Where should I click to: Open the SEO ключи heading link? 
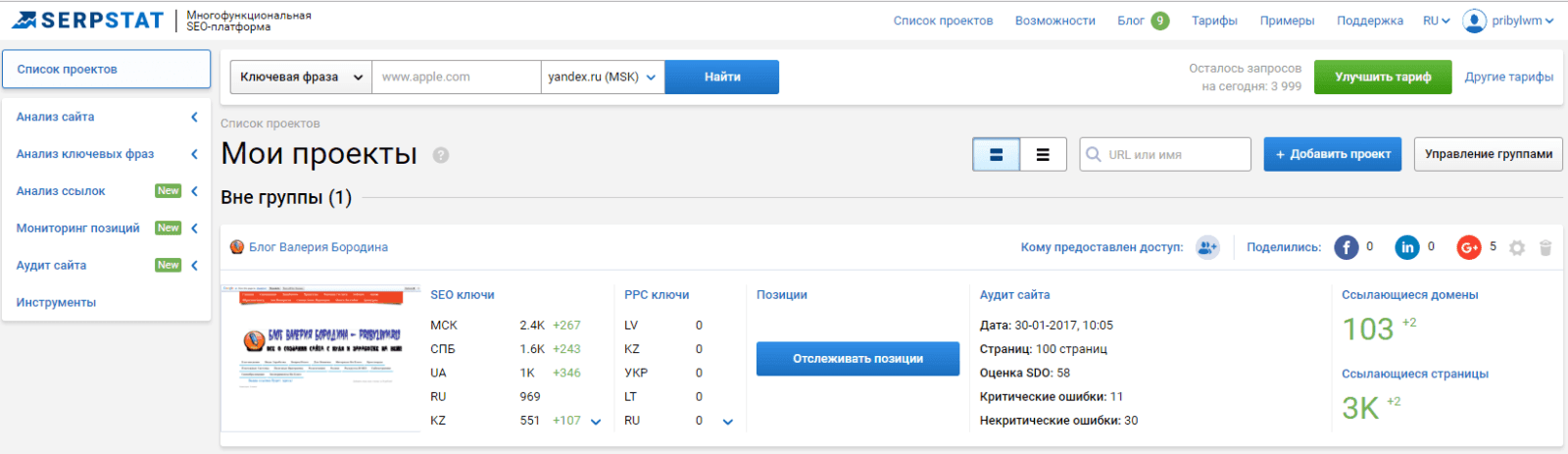(463, 295)
